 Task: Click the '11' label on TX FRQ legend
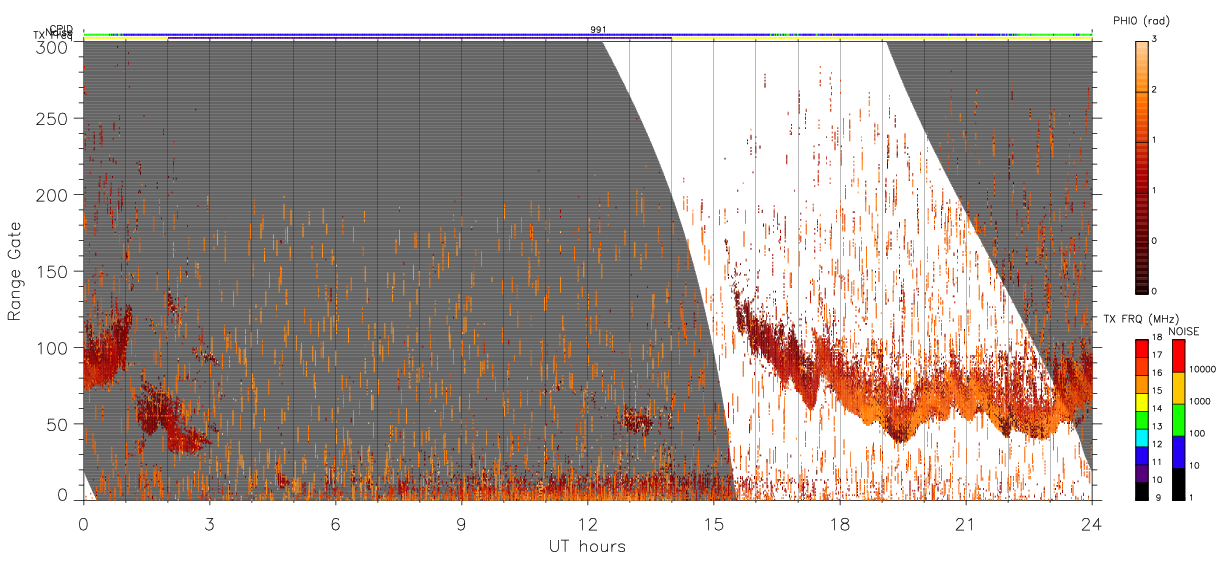1157,462
